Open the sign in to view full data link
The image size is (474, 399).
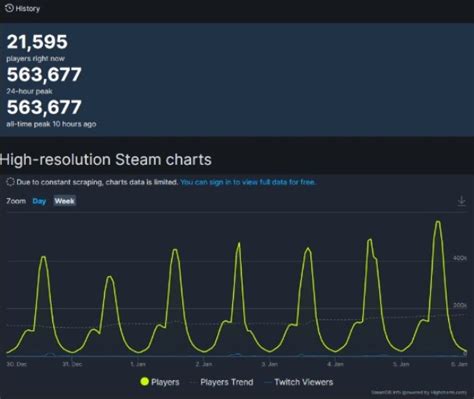[248, 182]
